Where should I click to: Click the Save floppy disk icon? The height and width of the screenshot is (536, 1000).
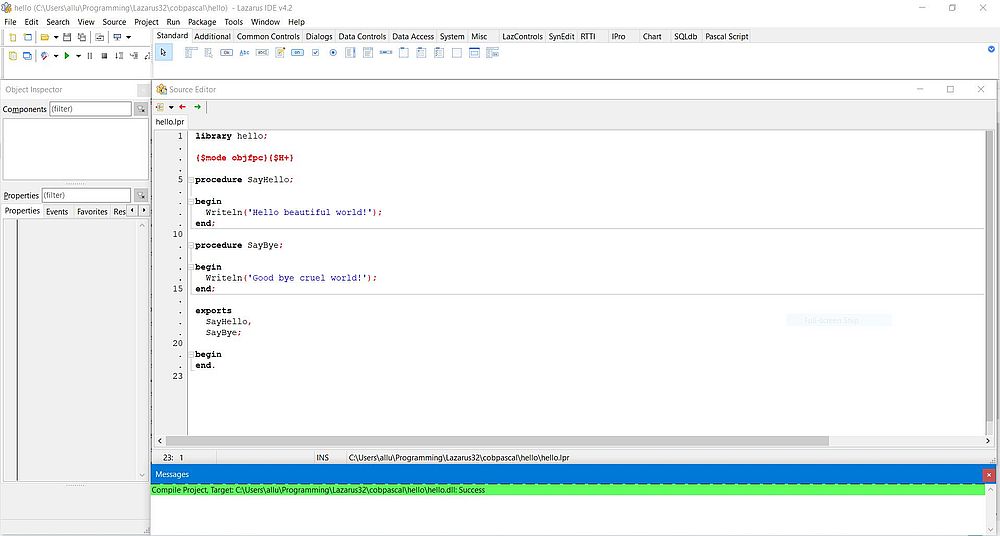(x=67, y=37)
